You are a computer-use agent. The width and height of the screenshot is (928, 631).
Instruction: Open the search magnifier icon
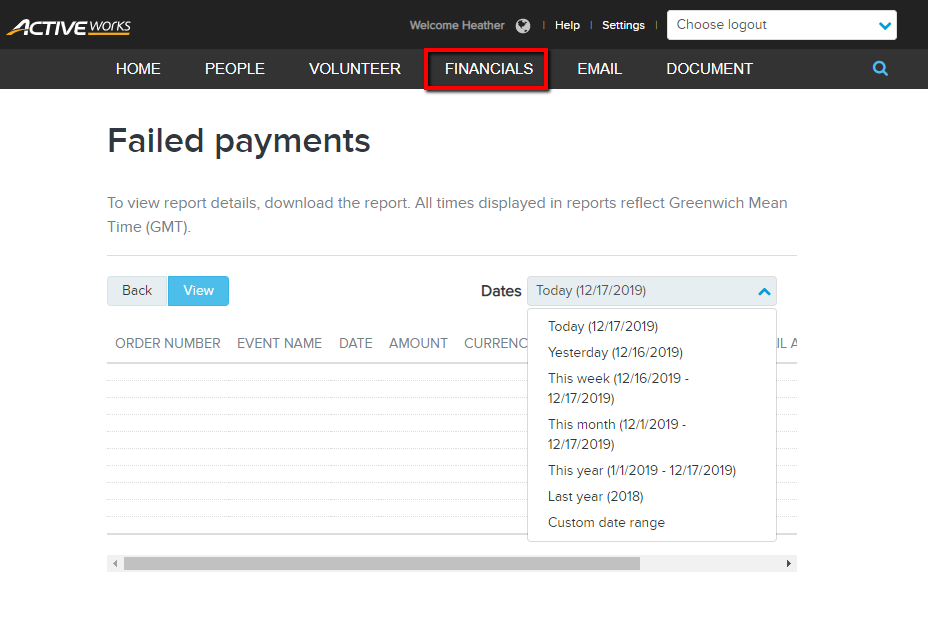(880, 69)
